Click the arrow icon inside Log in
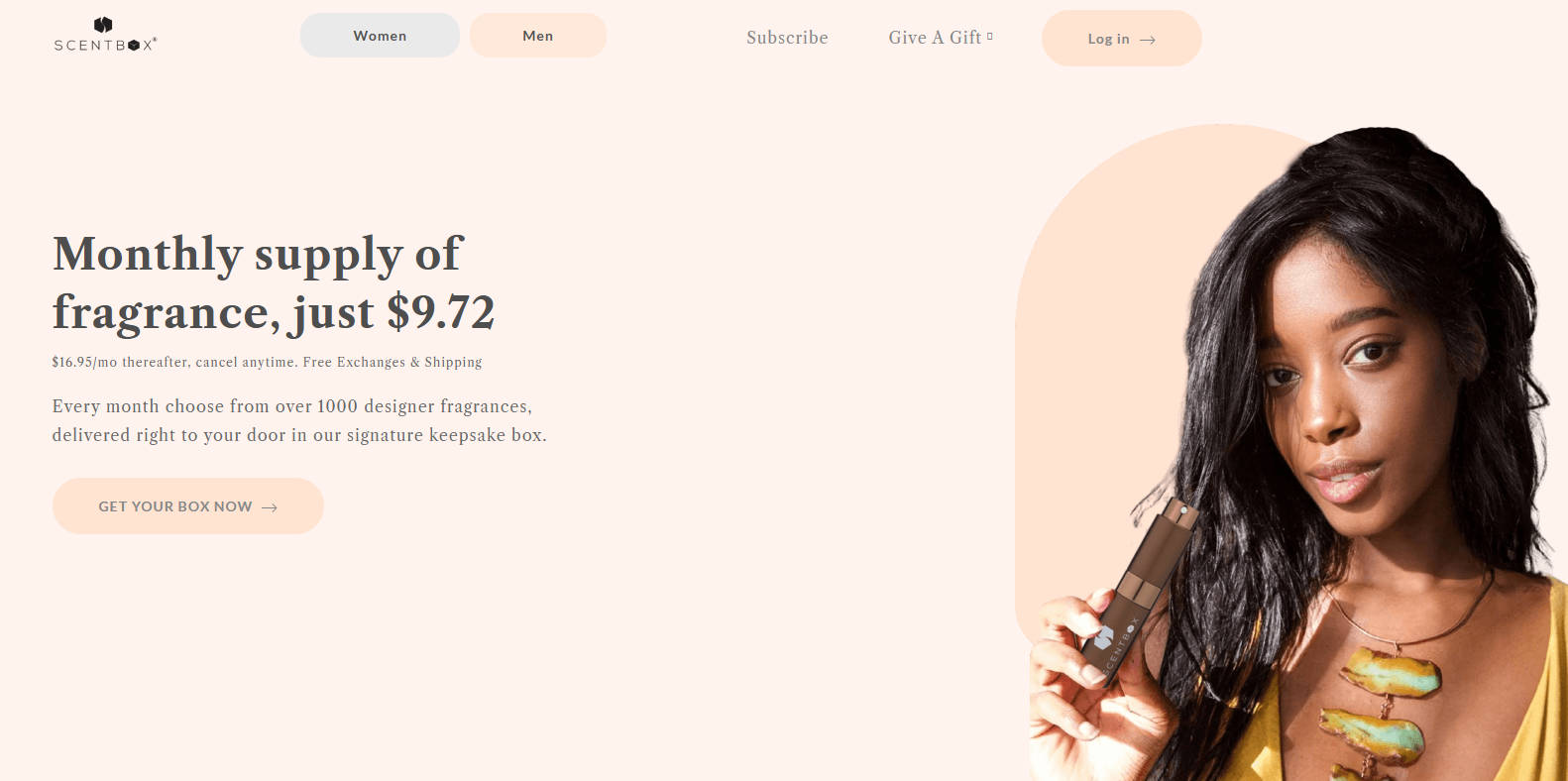 (1147, 40)
